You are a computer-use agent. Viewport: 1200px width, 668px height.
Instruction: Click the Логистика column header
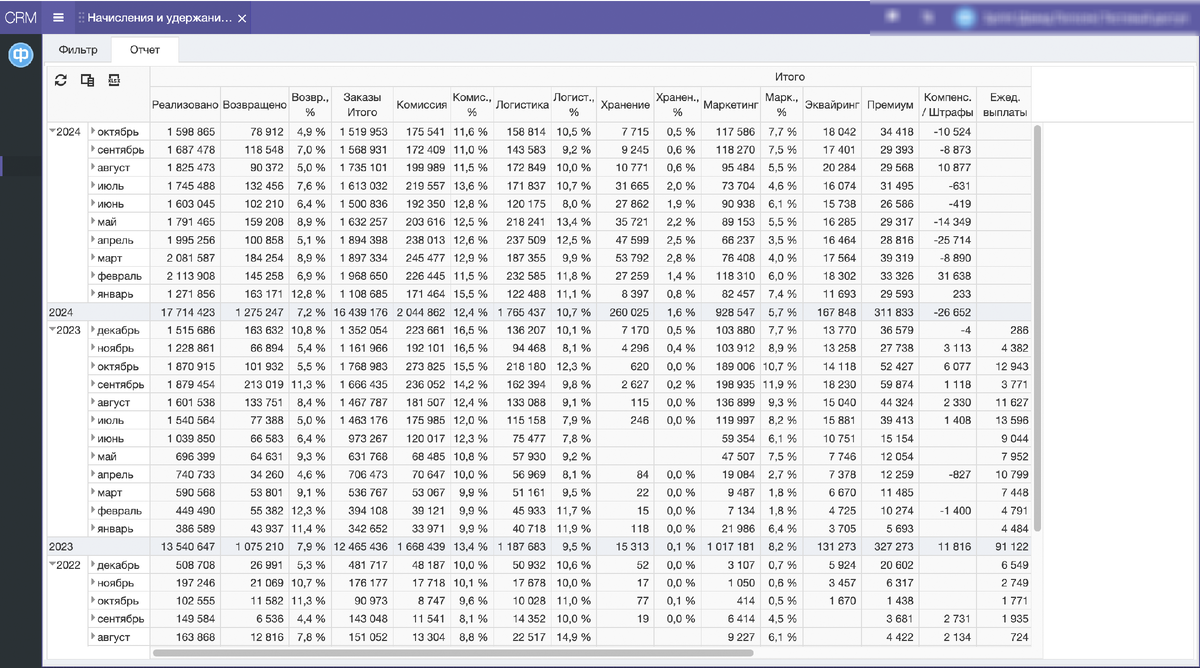tap(522, 104)
